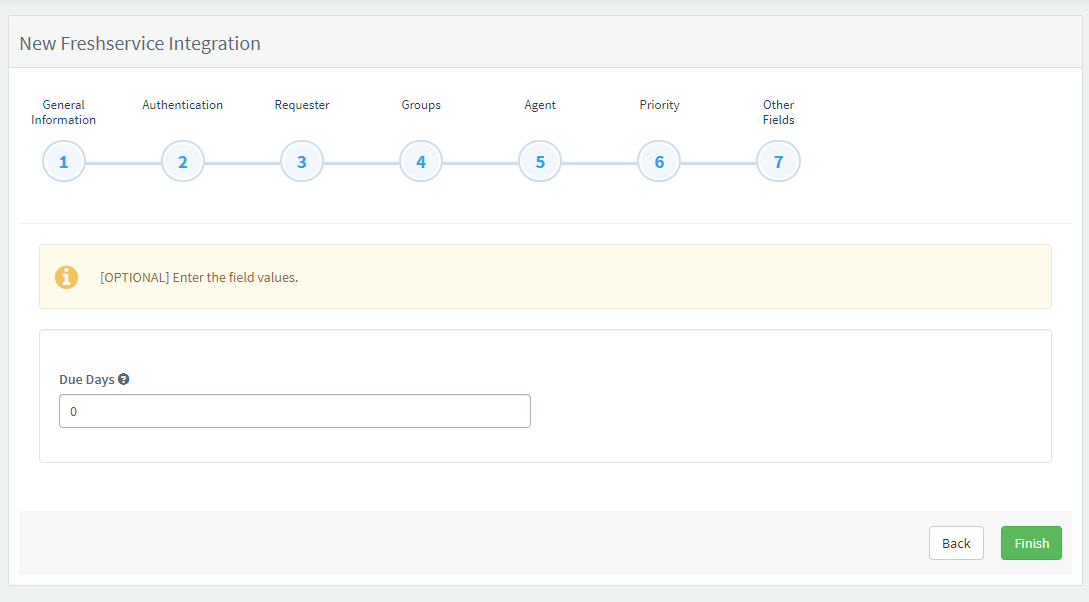1089x602 pixels.
Task: Open step 6 Priority circle
Action: point(659,162)
